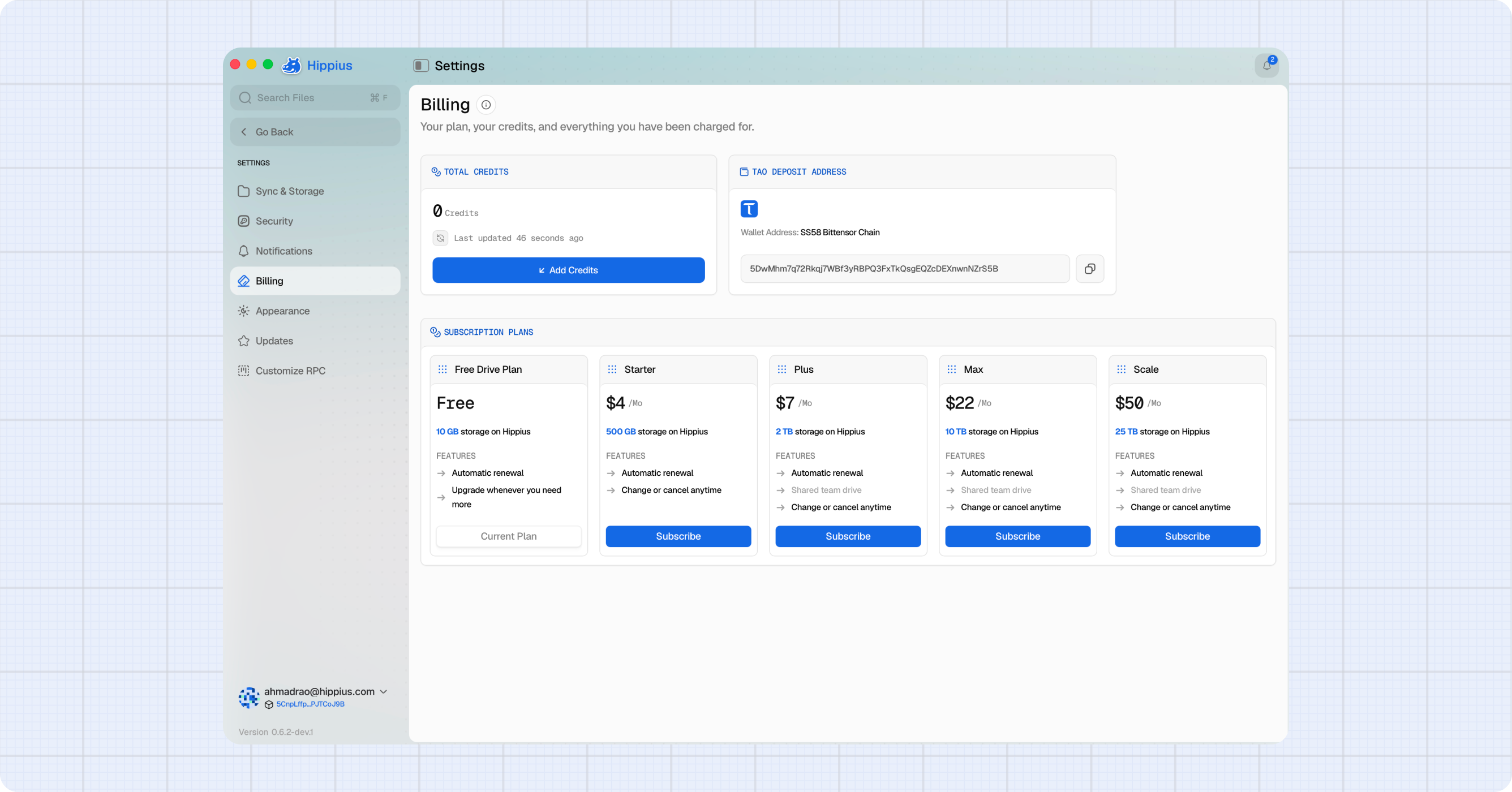Click the Add Credits button
This screenshot has width=1512, height=792.
pyautogui.click(x=568, y=270)
